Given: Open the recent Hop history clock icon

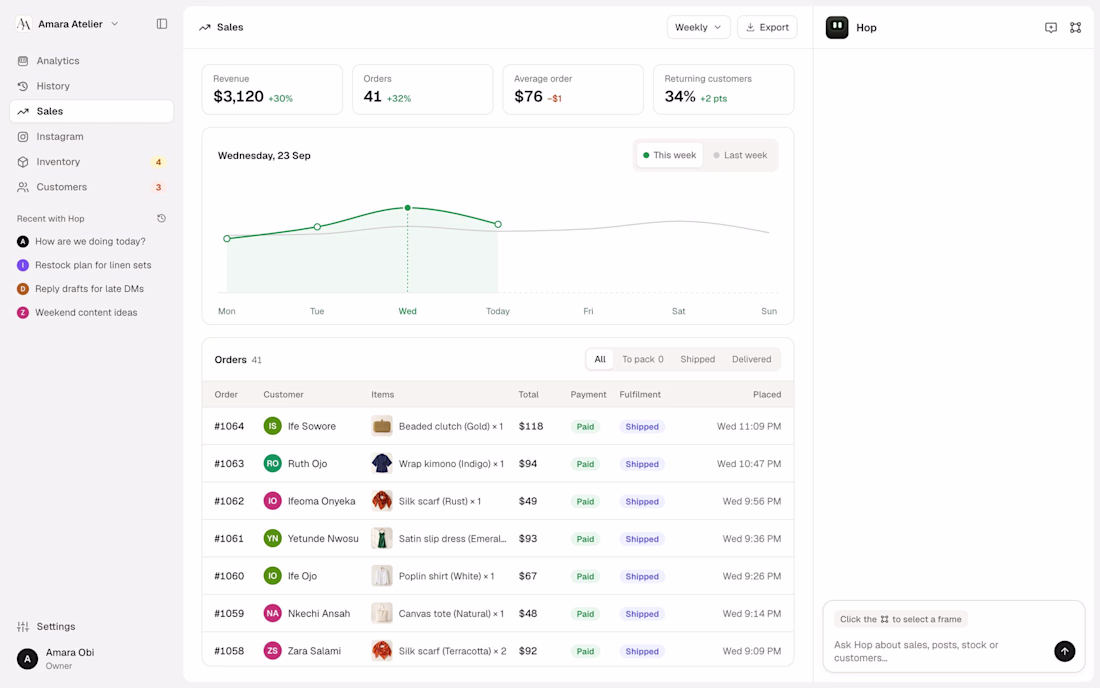Looking at the screenshot, I should tap(161, 218).
